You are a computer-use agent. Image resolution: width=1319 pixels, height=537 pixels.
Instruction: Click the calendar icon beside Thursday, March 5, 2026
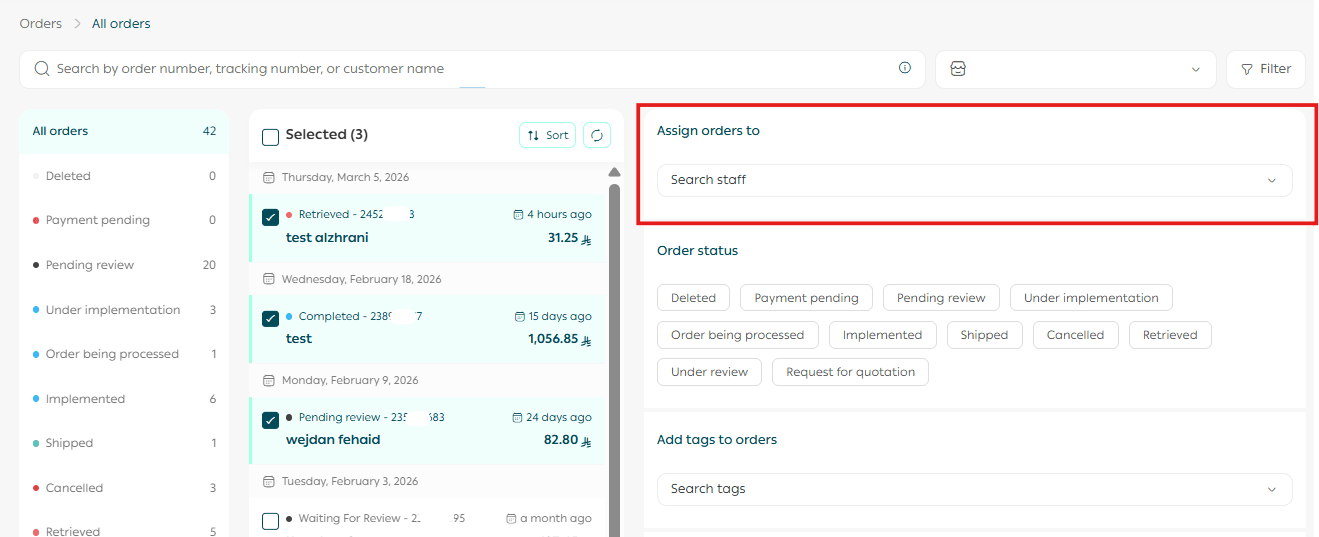[268, 178]
